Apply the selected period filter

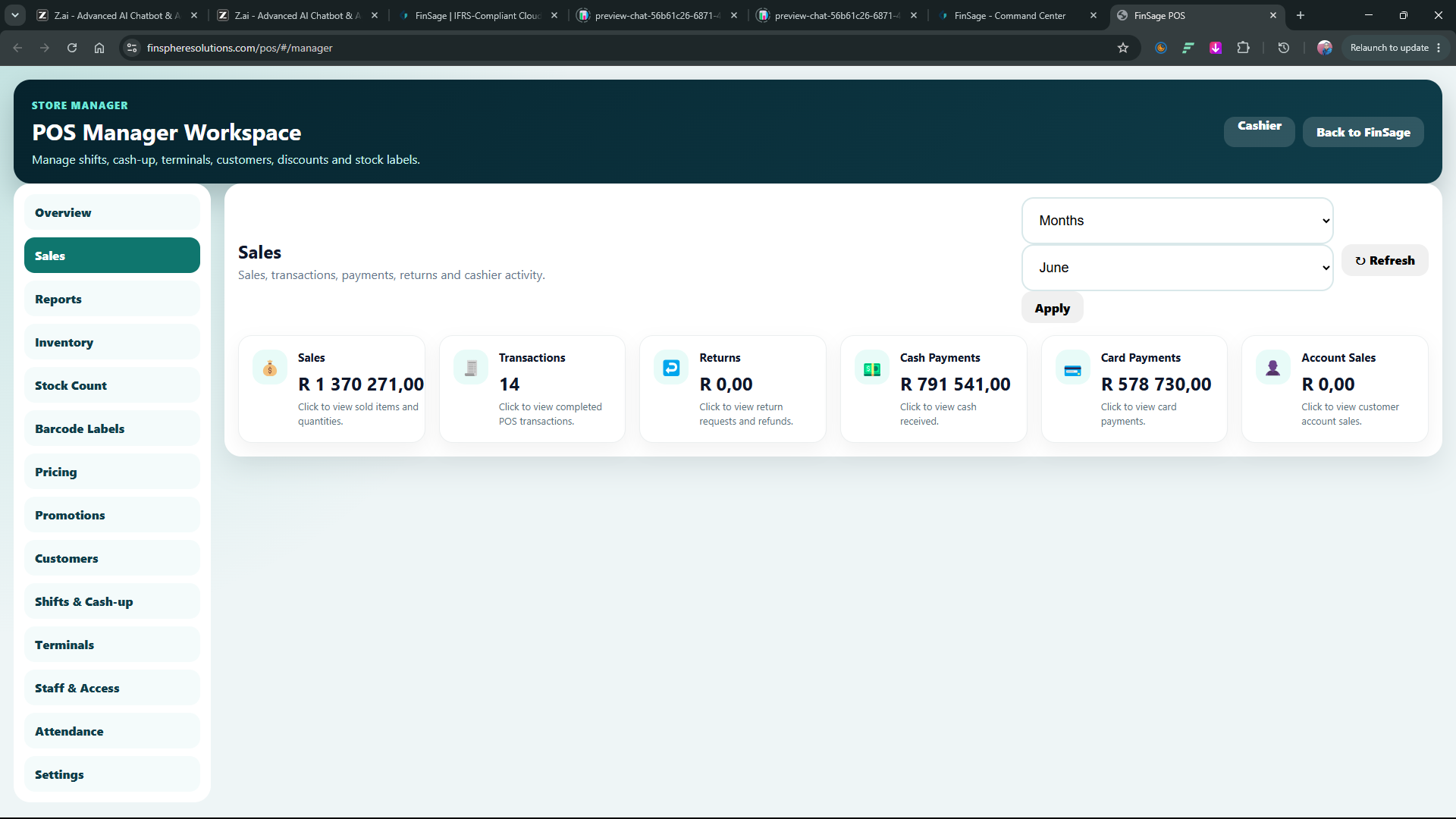pos(1053,308)
